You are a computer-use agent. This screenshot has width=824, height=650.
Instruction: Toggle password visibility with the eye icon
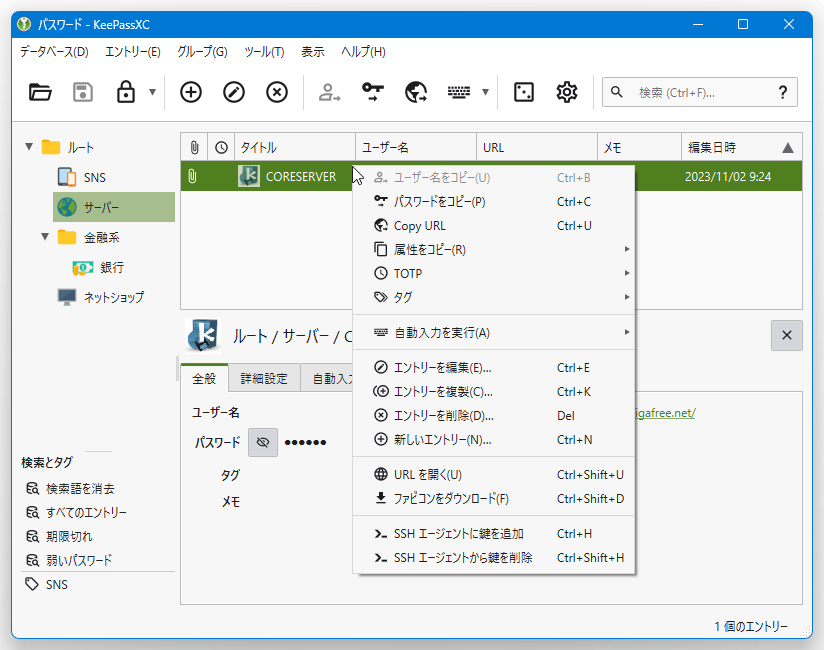click(x=263, y=442)
